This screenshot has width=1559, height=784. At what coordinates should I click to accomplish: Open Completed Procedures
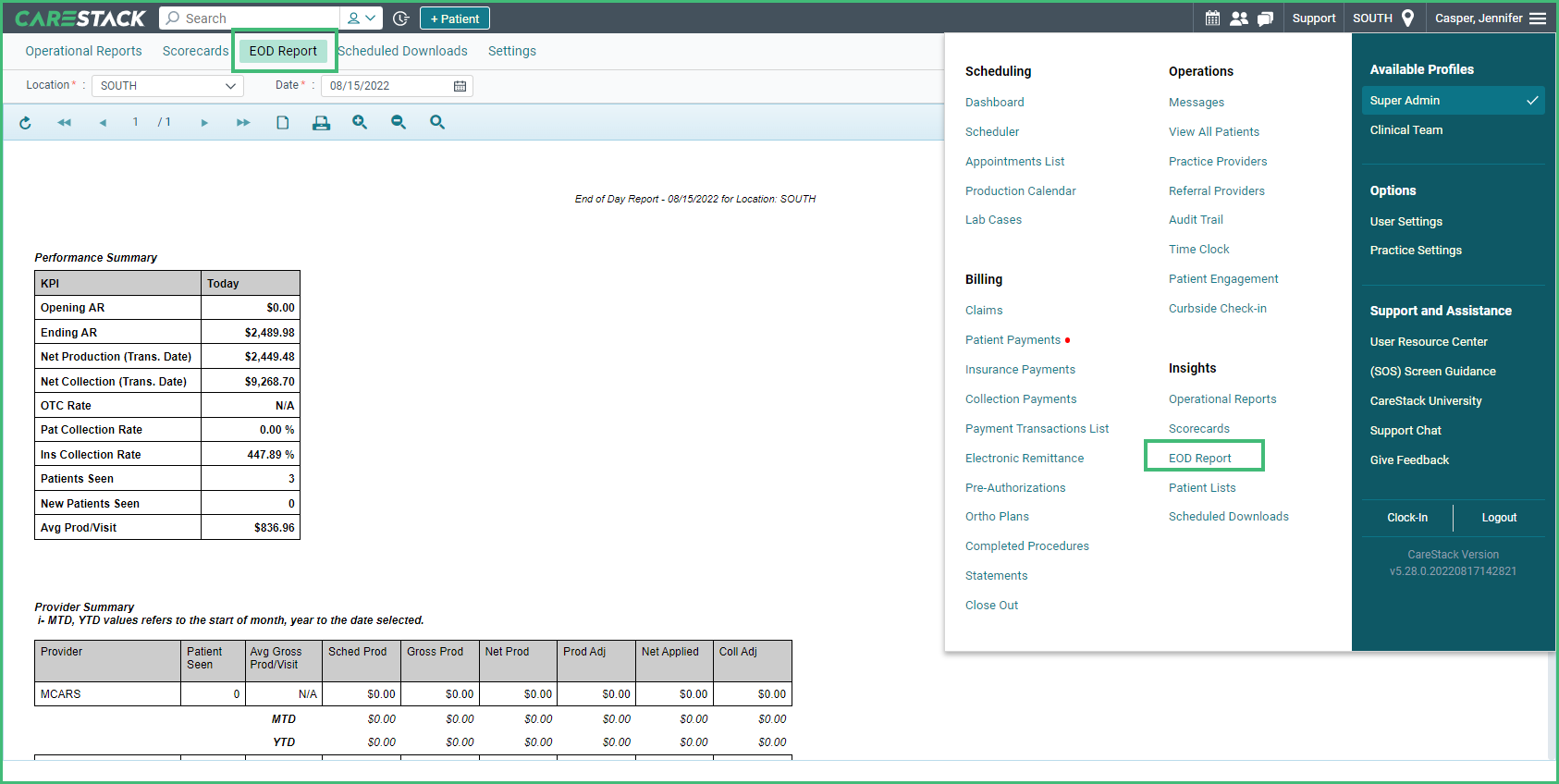click(x=1026, y=546)
